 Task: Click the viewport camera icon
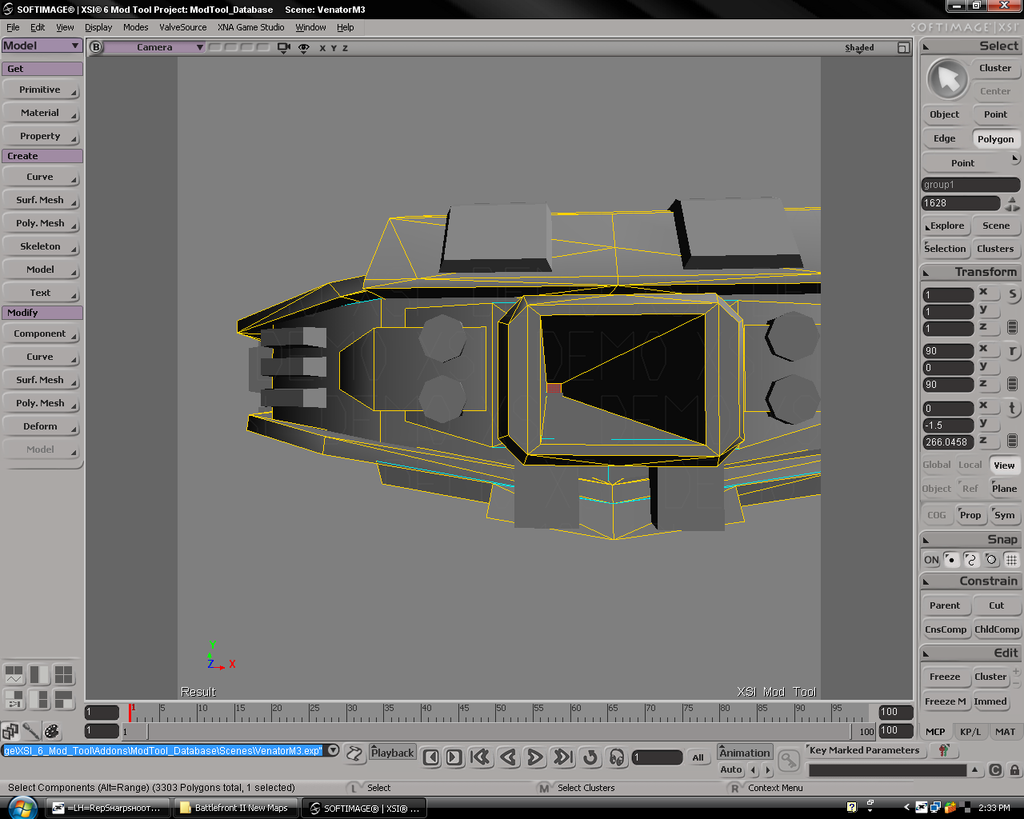coord(283,48)
